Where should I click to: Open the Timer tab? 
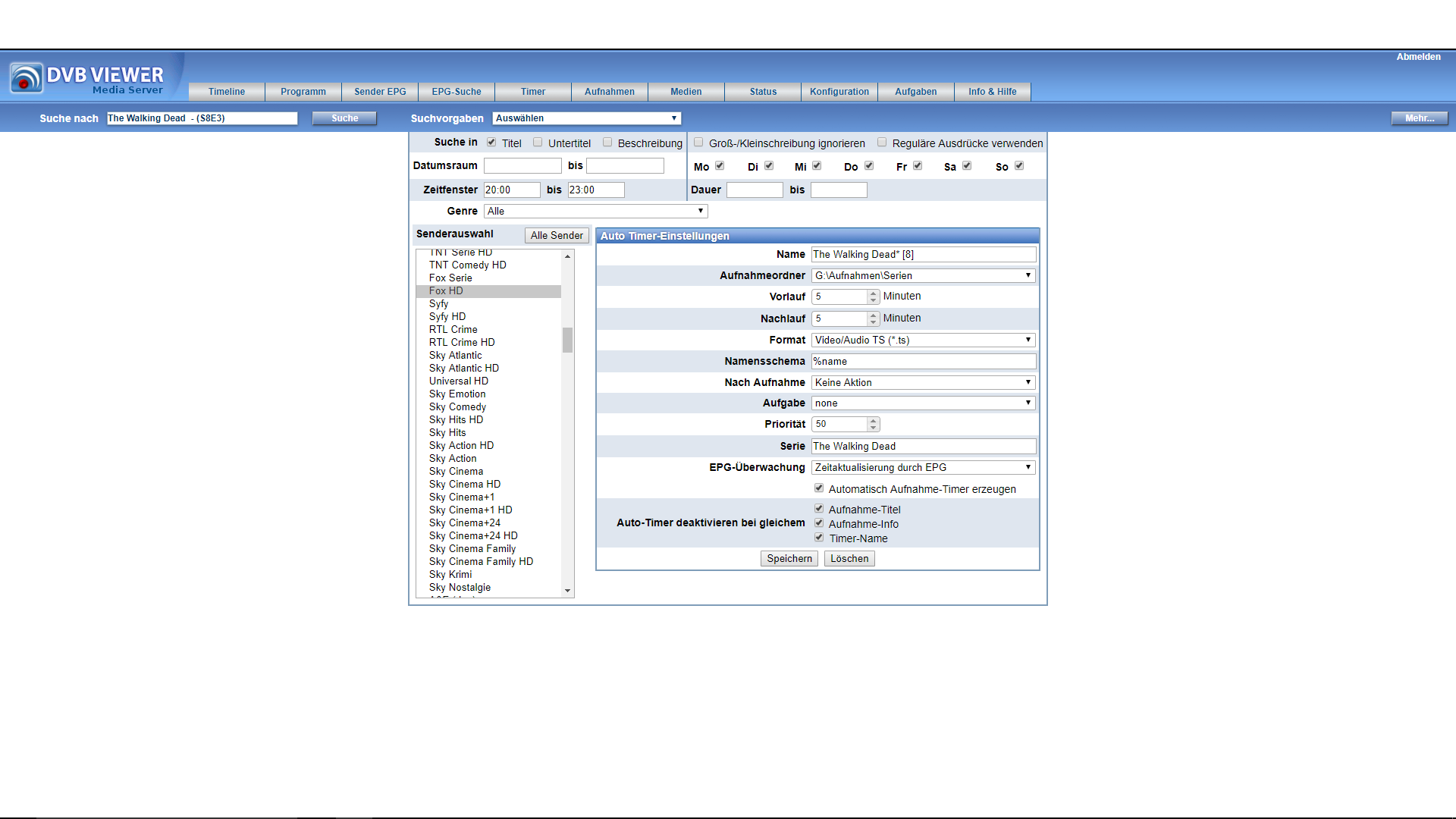click(533, 92)
